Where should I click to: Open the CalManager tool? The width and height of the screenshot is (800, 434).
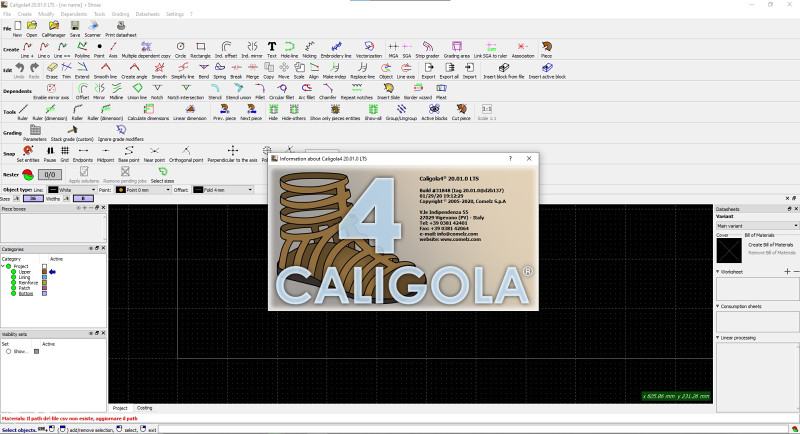tap(54, 29)
